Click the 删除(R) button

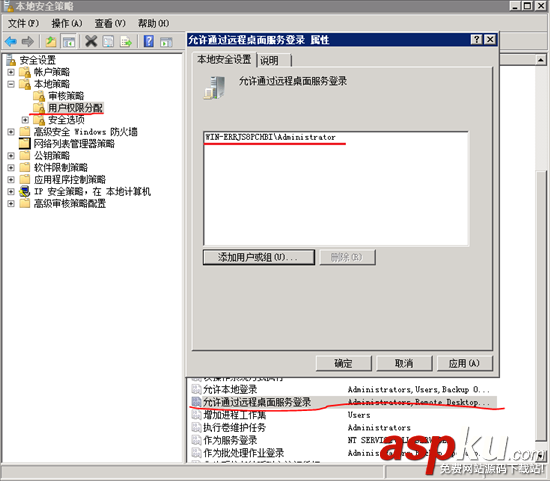pyautogui.click(x=347, y=258)
